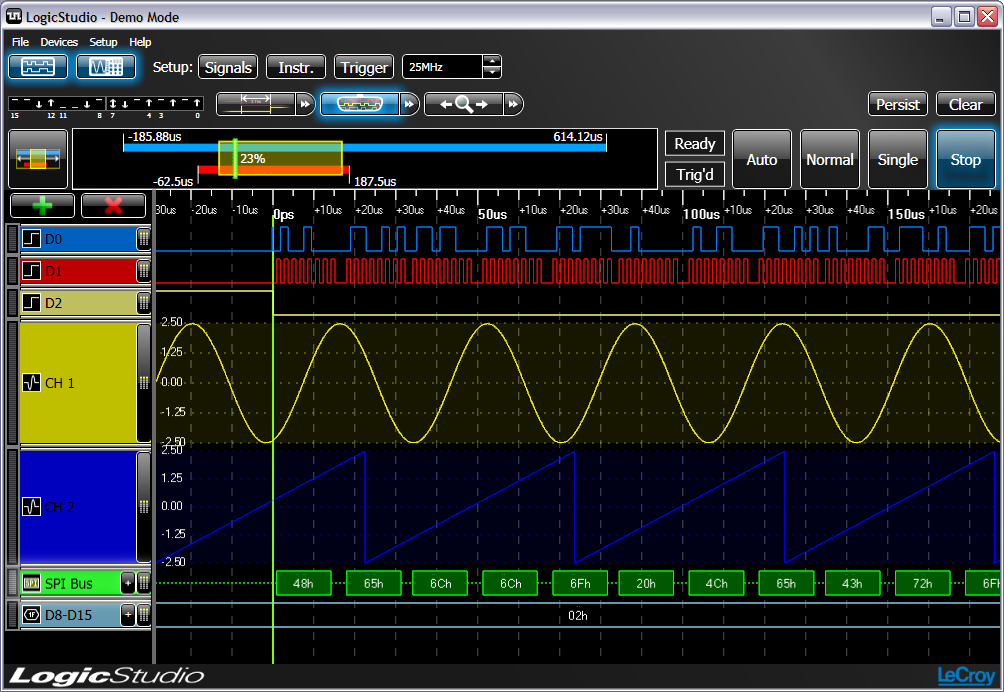The width and height of the screenshot is (1004, 692).
Task: Select the CH 2 blue signal label
Action: pyautogui.click(x=60, y=507)
